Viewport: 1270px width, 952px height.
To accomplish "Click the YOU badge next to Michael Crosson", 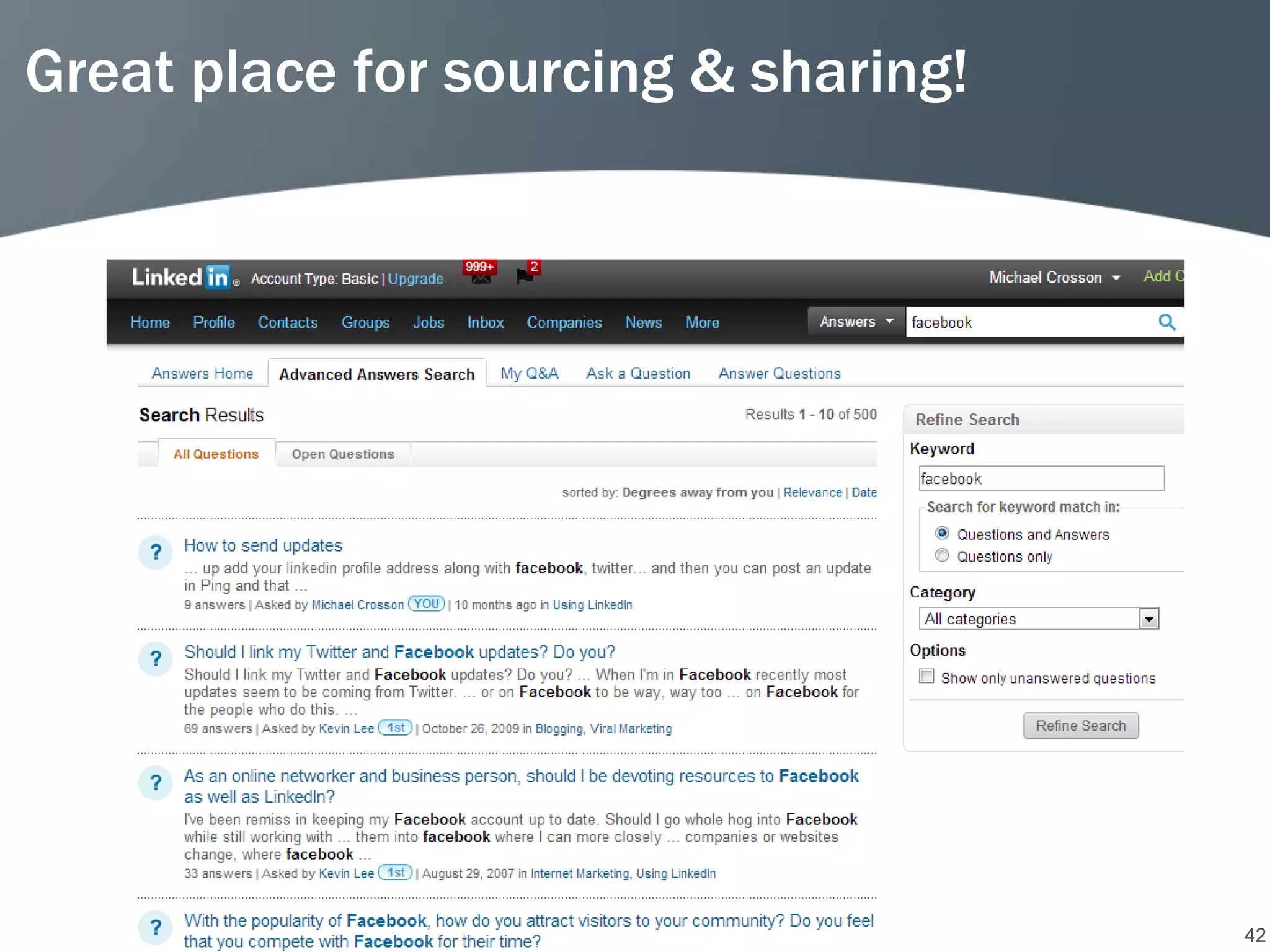I will [x=426, y=604].
